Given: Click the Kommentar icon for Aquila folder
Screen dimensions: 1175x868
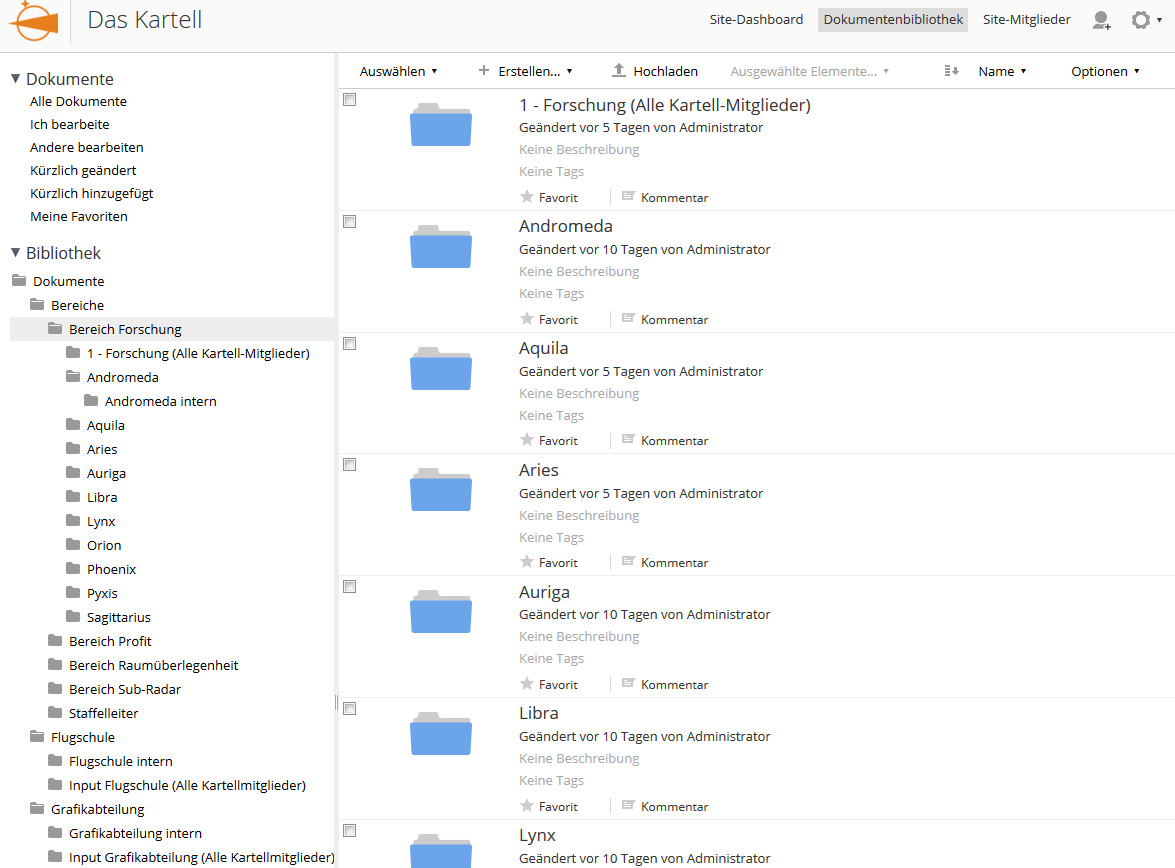Looking at the screenshot, I should (628, 440).
